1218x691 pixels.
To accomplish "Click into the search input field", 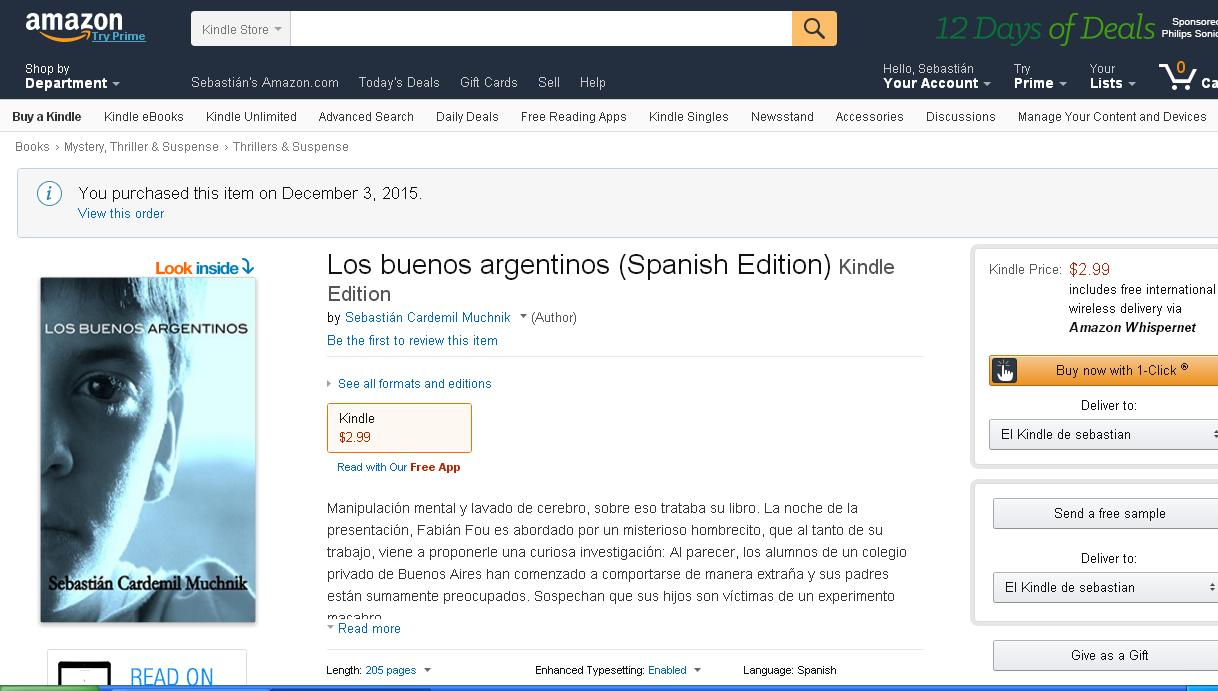I will point(541,29).
